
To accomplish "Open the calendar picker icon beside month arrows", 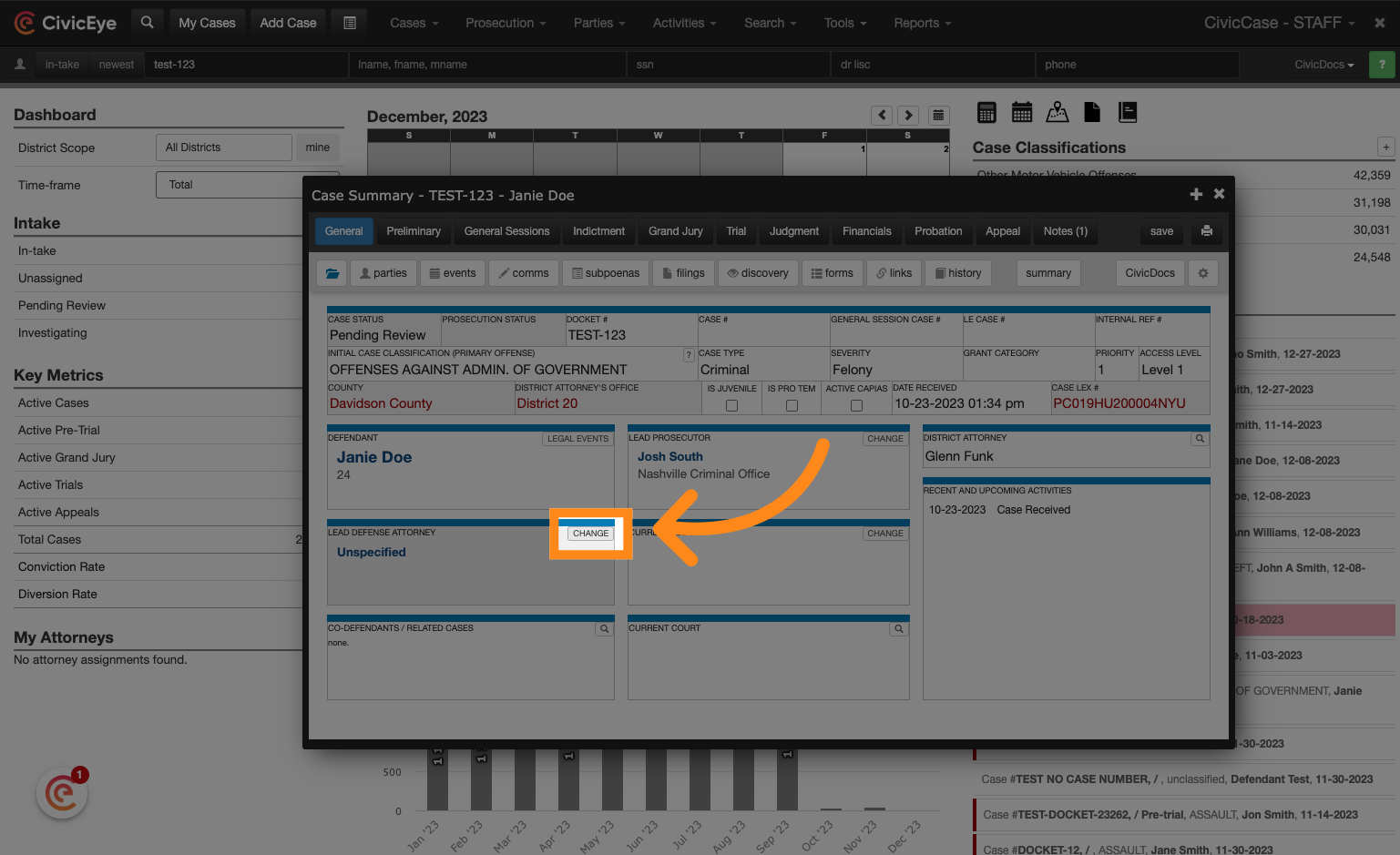I will coord(938,115).
